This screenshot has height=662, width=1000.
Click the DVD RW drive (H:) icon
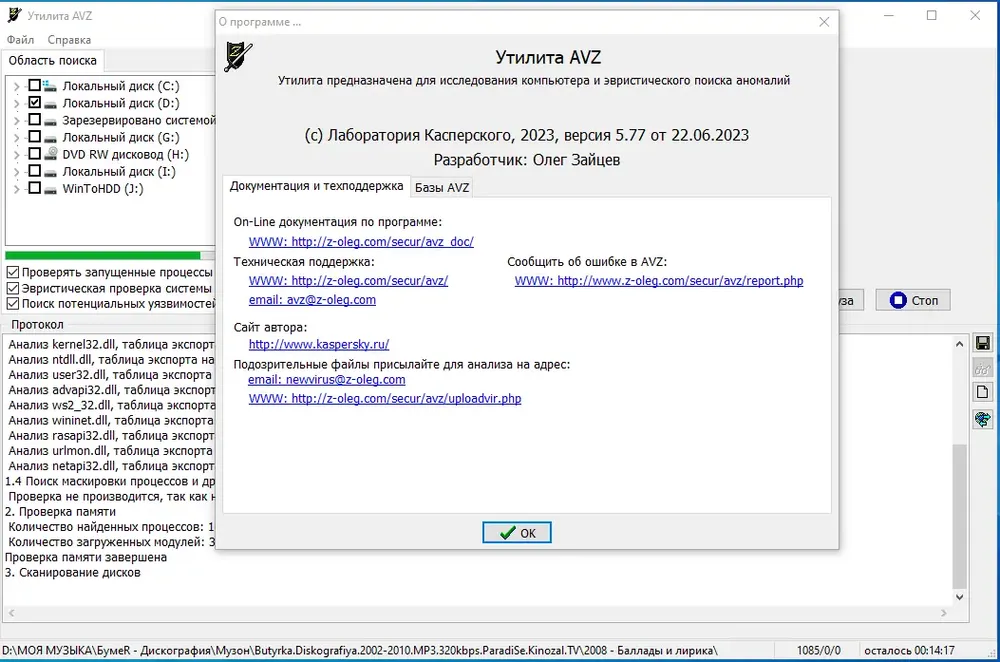[x=51, y=154]
